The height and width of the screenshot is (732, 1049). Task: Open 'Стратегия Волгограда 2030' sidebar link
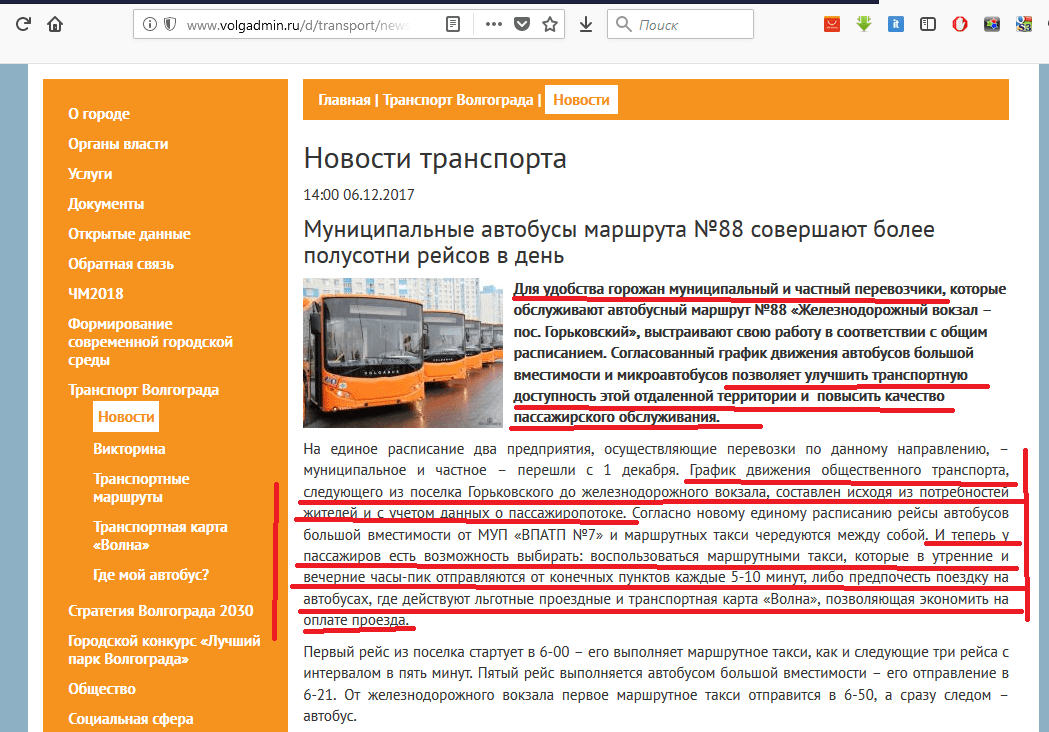[x=161, y=611]
